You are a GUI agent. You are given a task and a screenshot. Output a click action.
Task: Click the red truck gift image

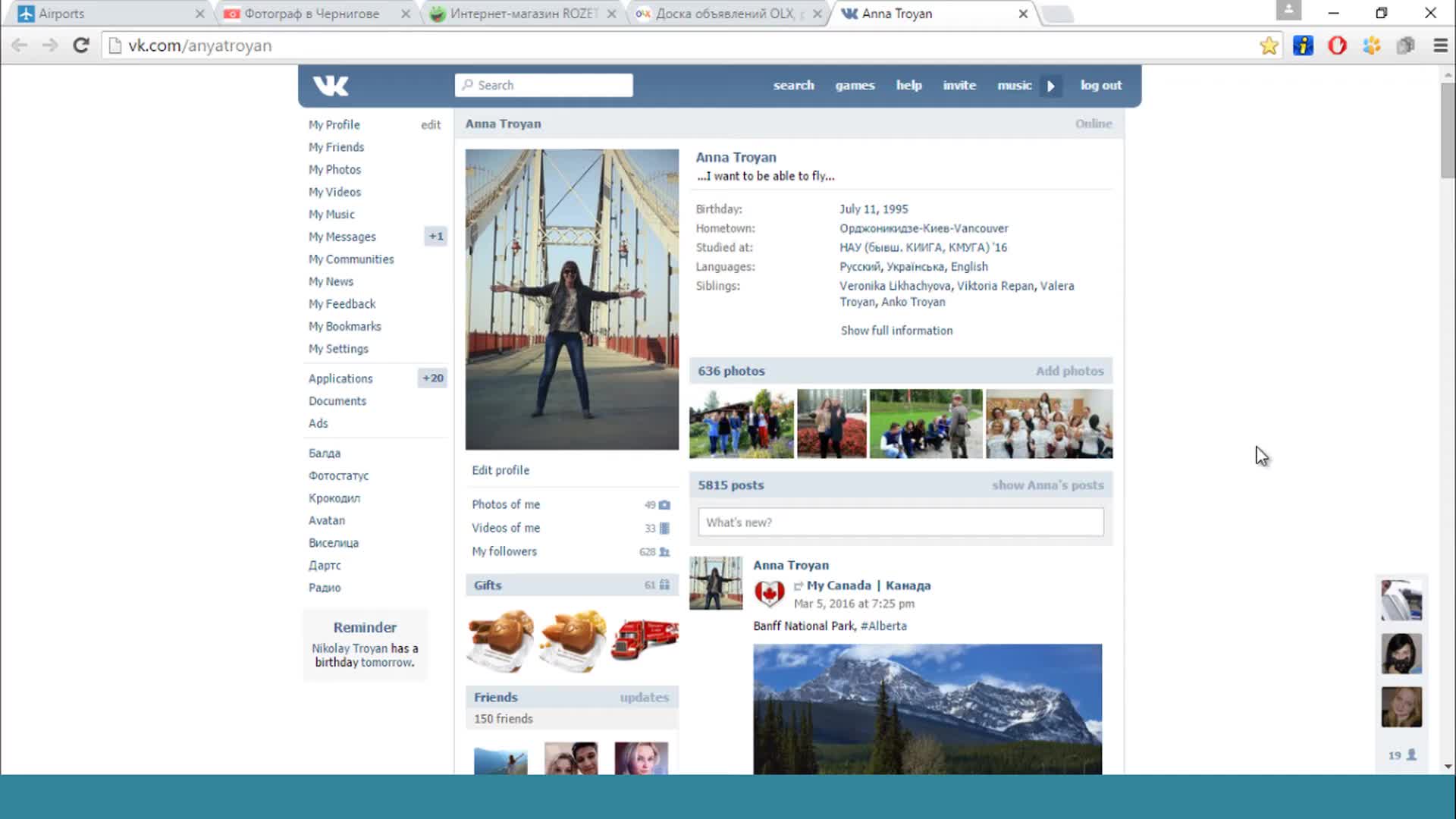tap(645, 641)
